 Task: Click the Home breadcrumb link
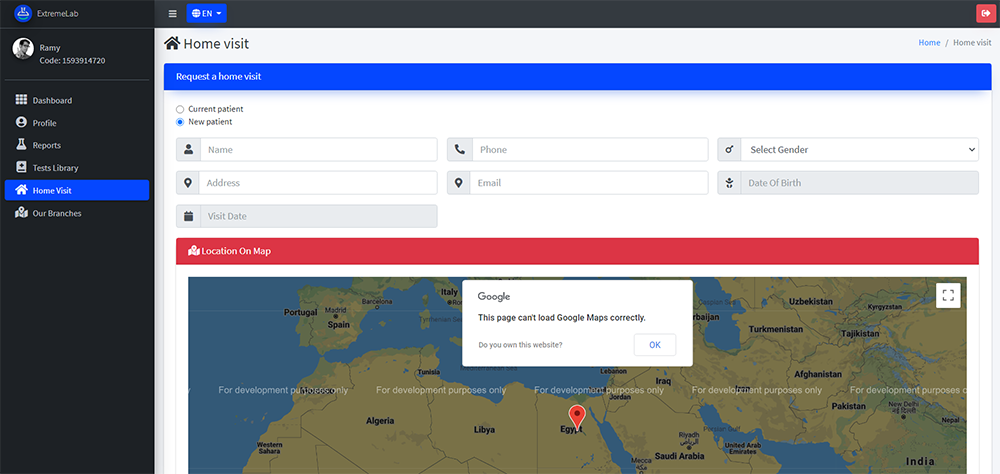point(929,43)
